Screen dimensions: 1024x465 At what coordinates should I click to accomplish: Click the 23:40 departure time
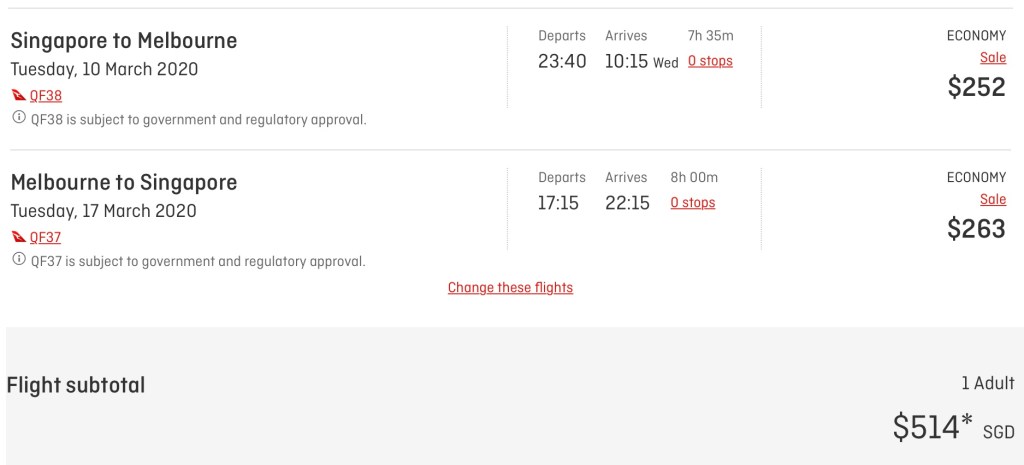(562, 61)
